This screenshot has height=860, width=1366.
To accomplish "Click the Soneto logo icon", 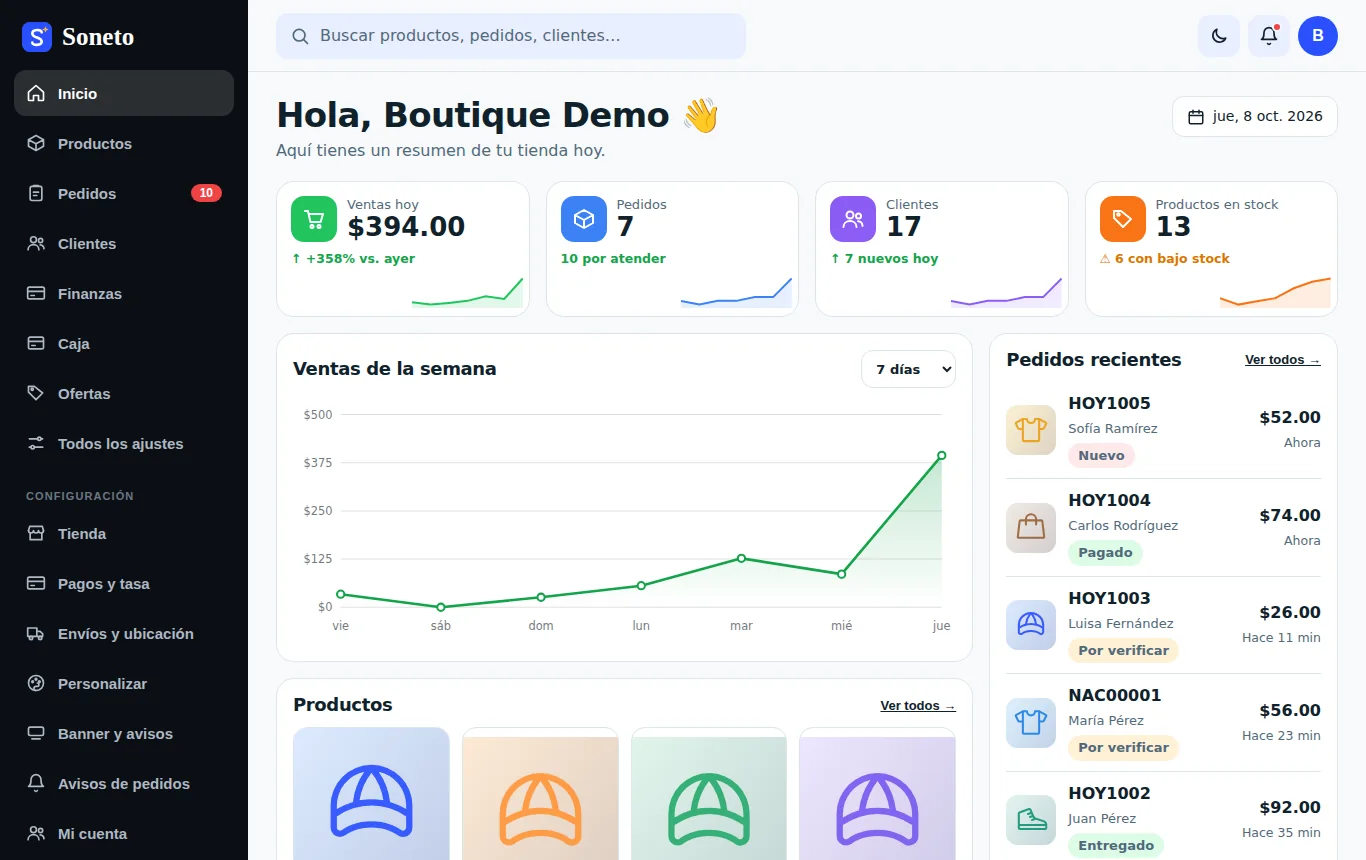I will click(36, 37).
